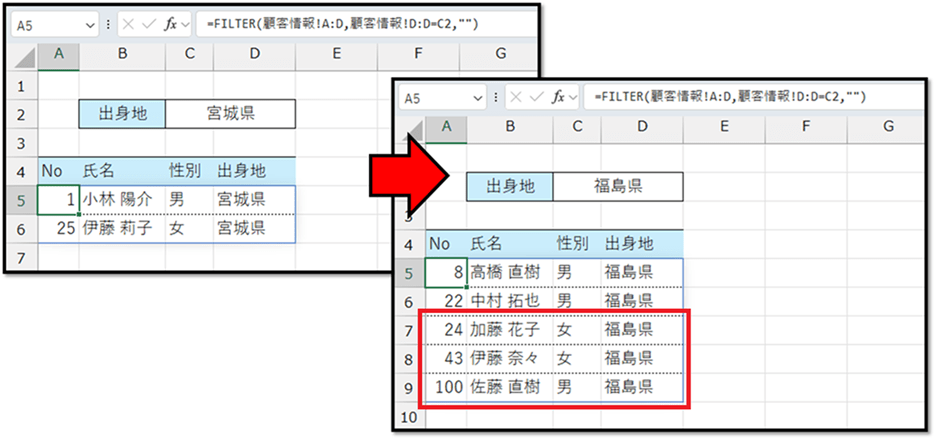Click the fx Insert Function icon in left window
Image resolution: width=935 pixels, height=439 pixels.
(x=170, y=24)
